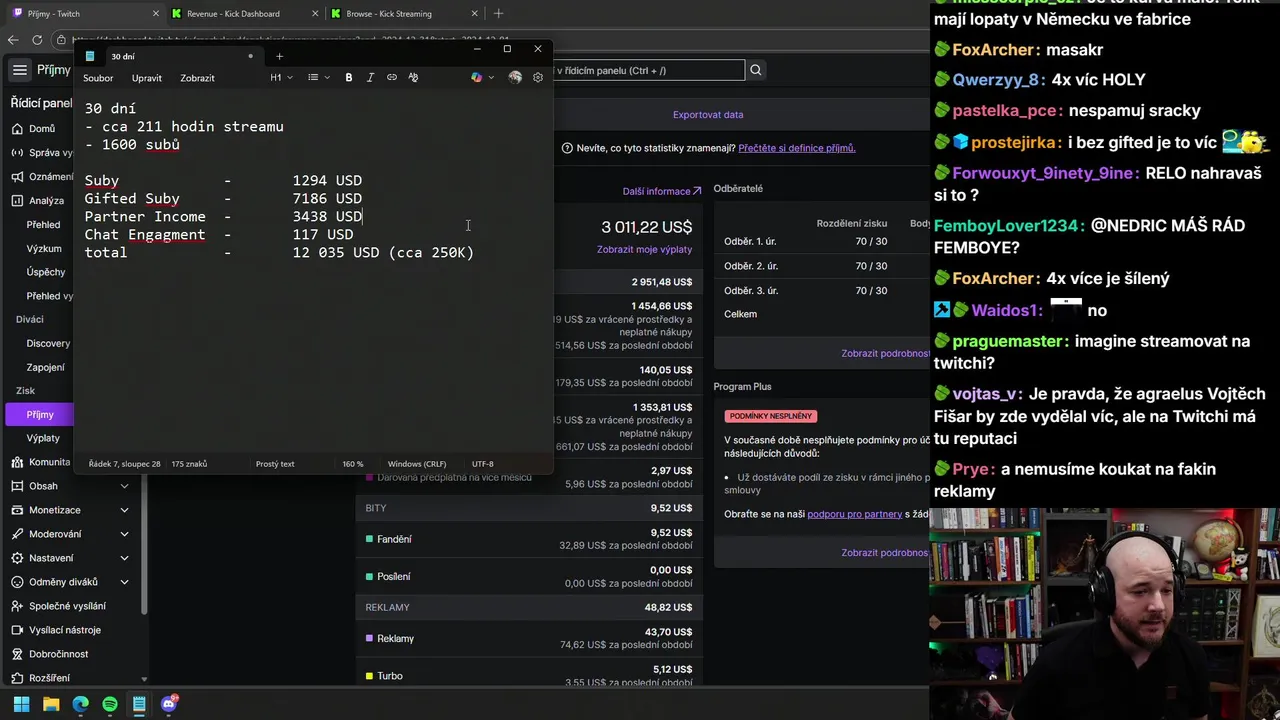Open the Notepad account avatar
Image resolution: width=1280 pixels, height=720 pixels.
point(515,77)
